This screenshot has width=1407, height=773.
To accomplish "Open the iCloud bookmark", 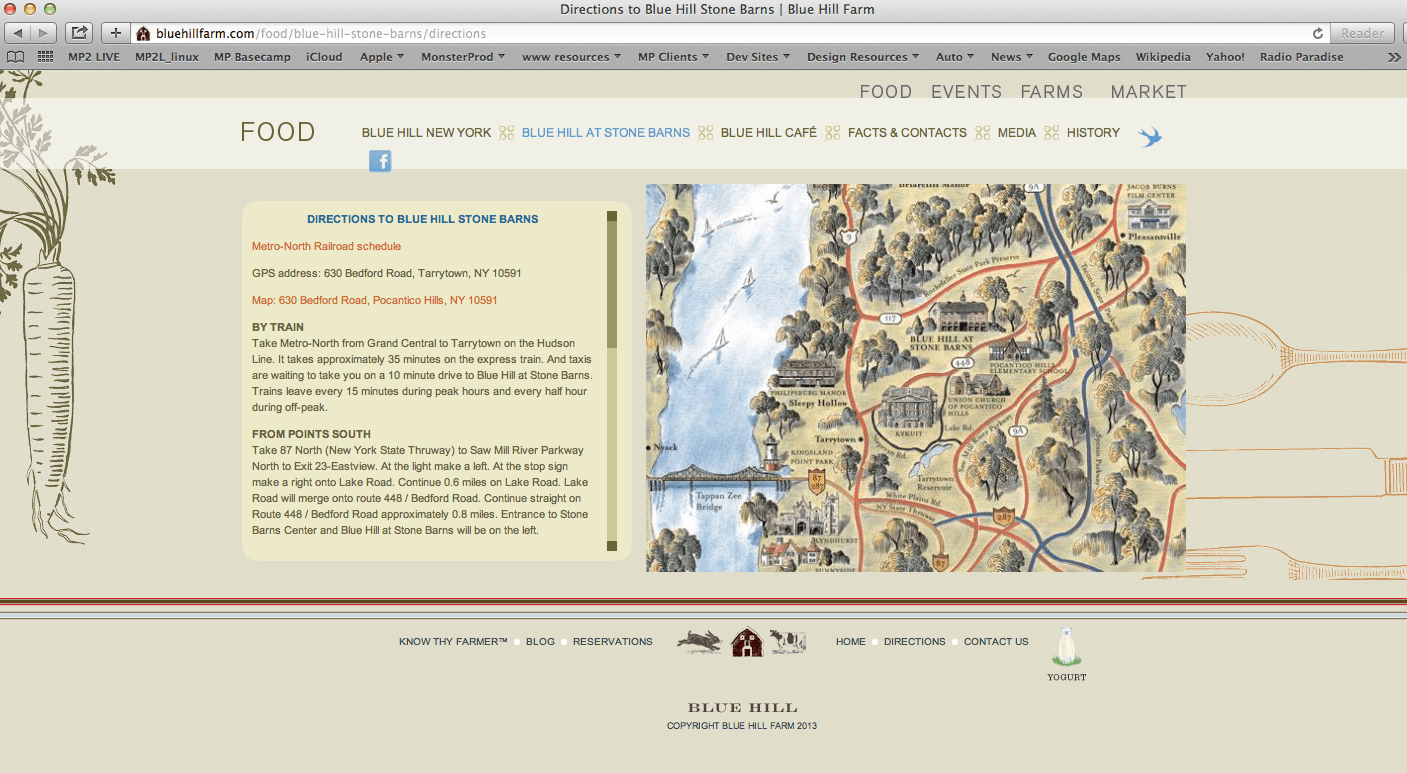I will (324, 57).
